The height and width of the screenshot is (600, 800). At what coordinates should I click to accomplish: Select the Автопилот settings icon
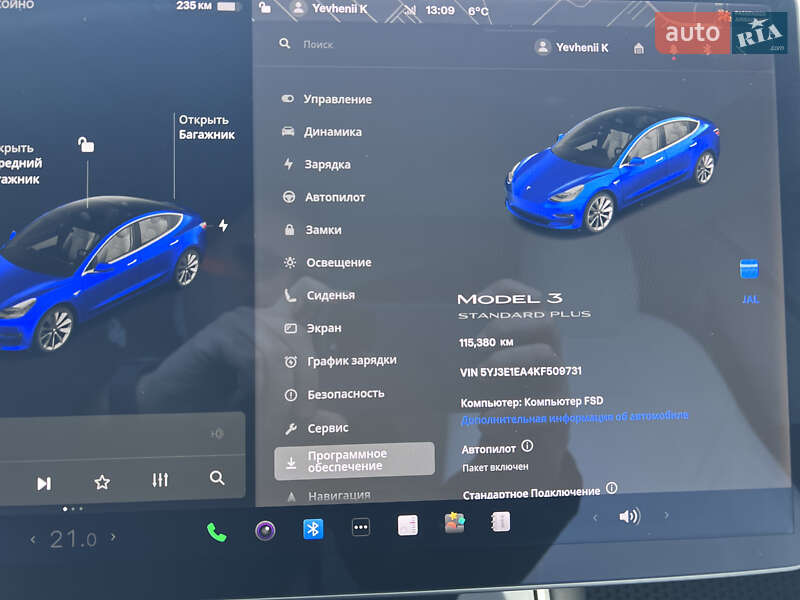(287, 197)
